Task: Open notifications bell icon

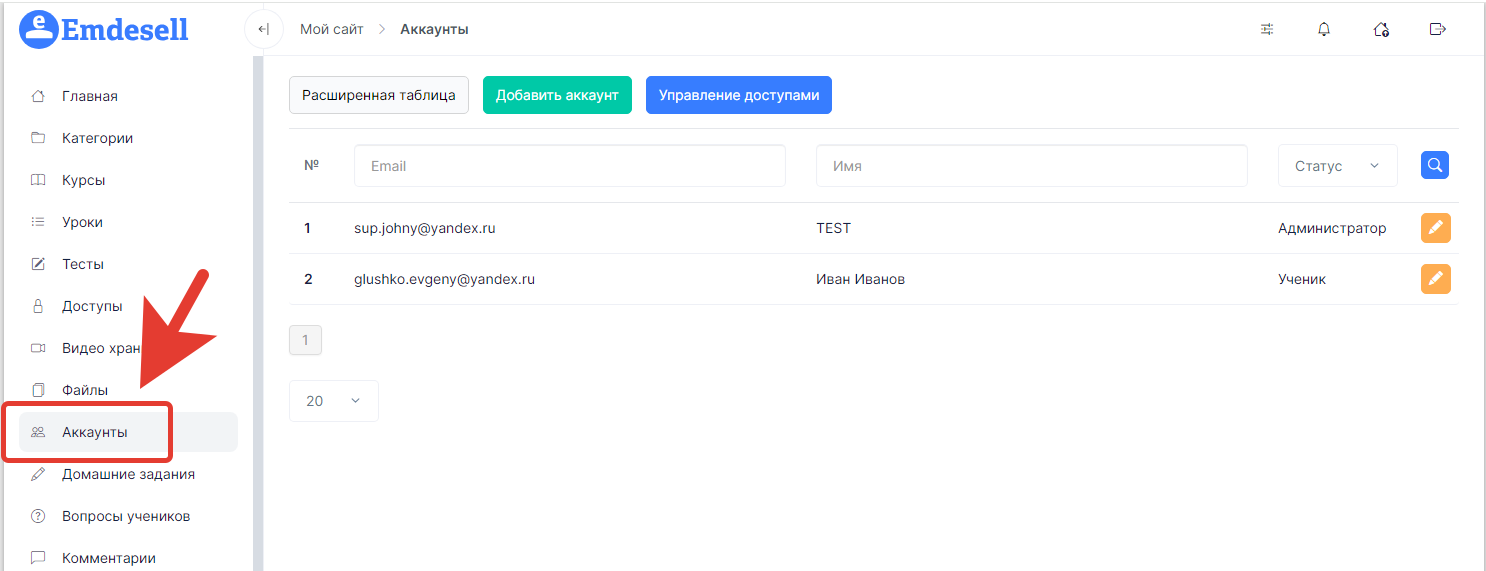Action: [x=1324, y=29]
